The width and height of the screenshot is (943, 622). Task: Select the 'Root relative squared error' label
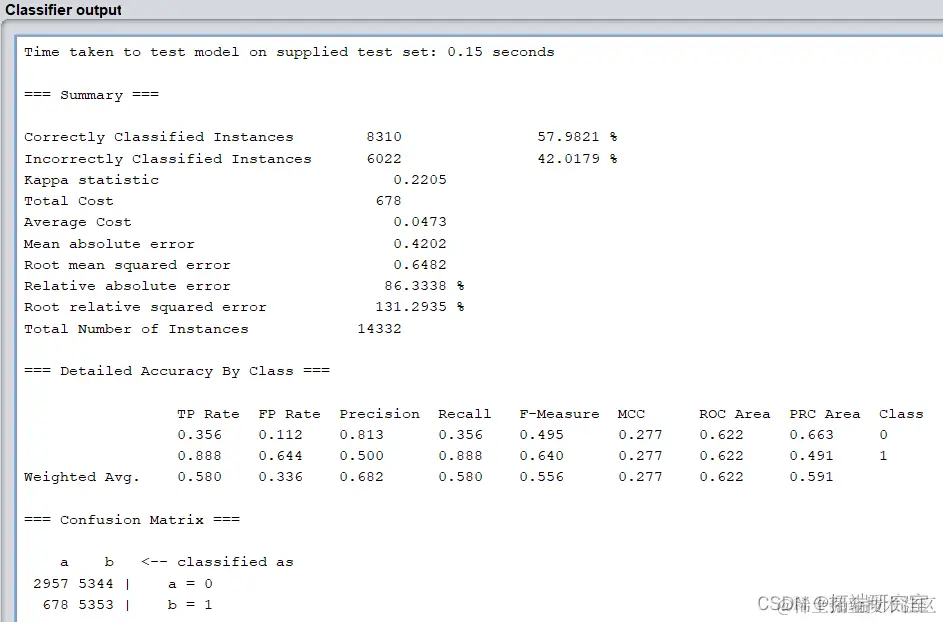pos(146,307)
